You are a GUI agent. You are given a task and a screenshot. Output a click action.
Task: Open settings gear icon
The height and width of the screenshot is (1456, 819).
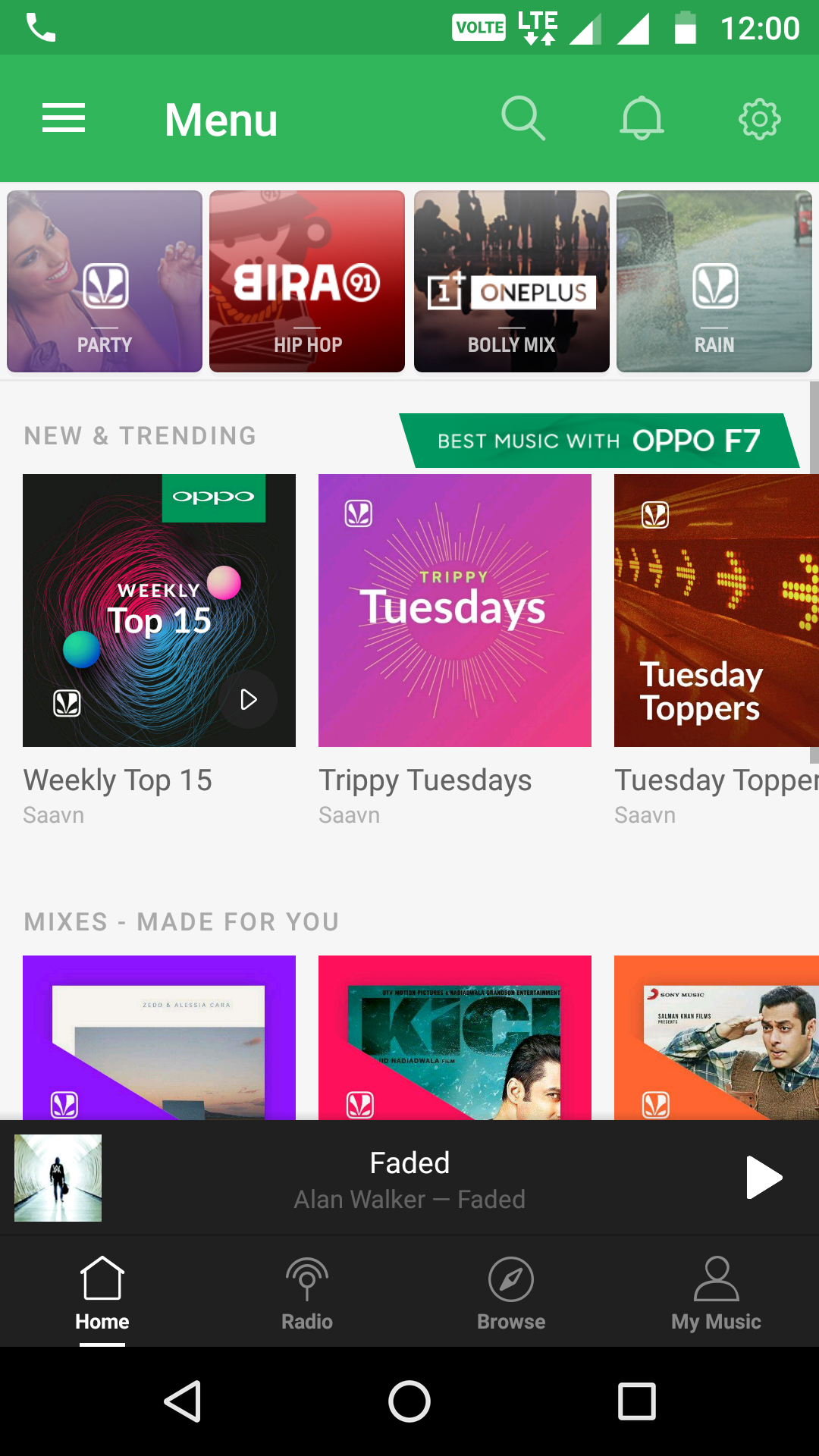click(x=759, y=118)
